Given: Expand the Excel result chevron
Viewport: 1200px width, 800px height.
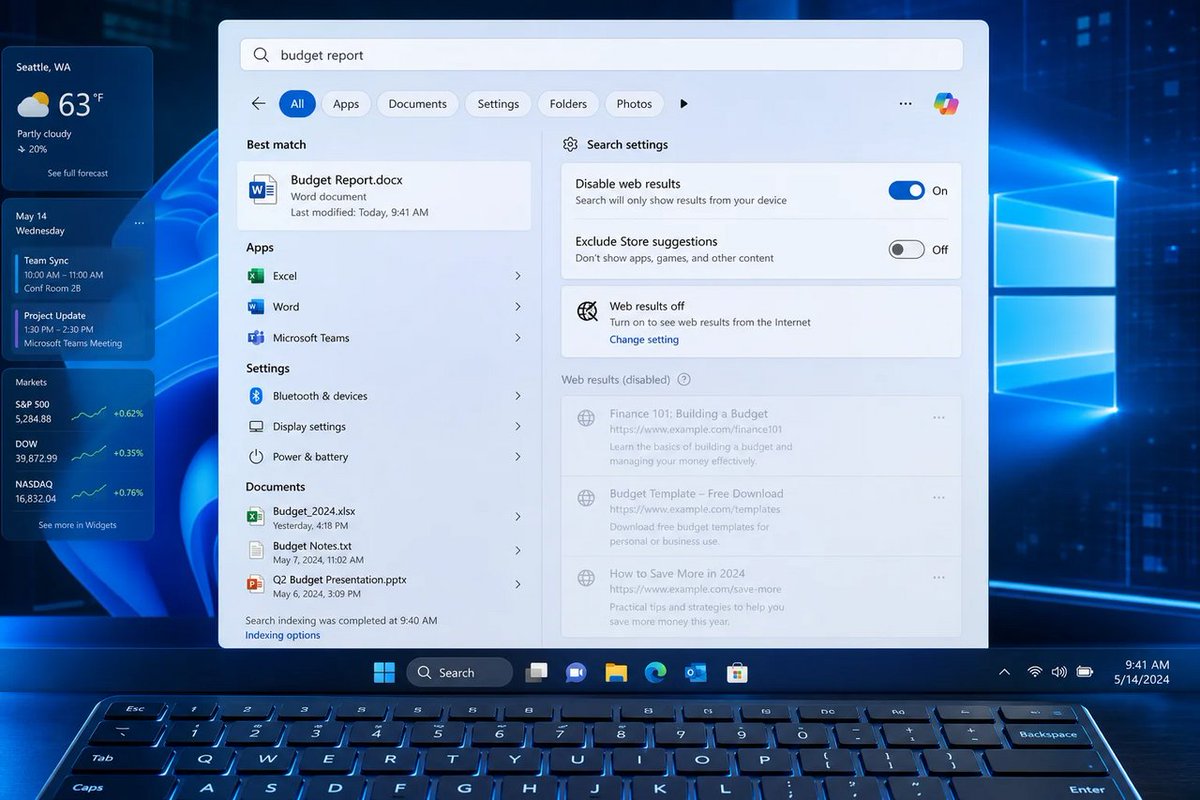Looking at the screenshot, I should tap(518, 276).
